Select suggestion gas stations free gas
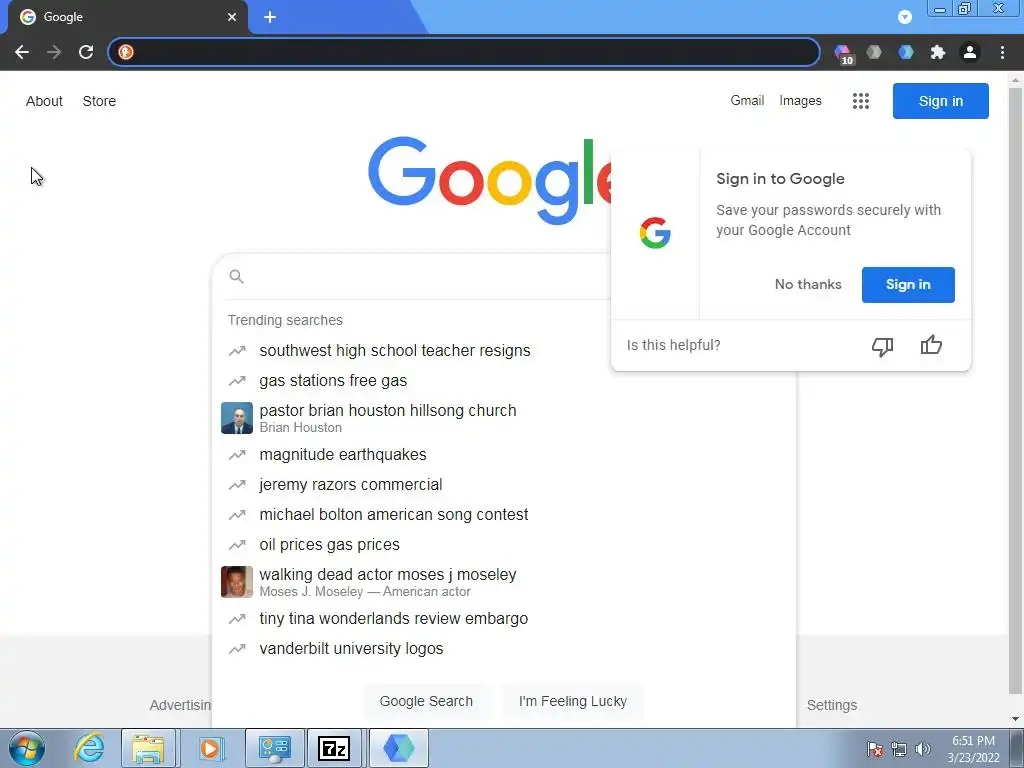Viewport: 1024px width, 768px height. [504, 381]
